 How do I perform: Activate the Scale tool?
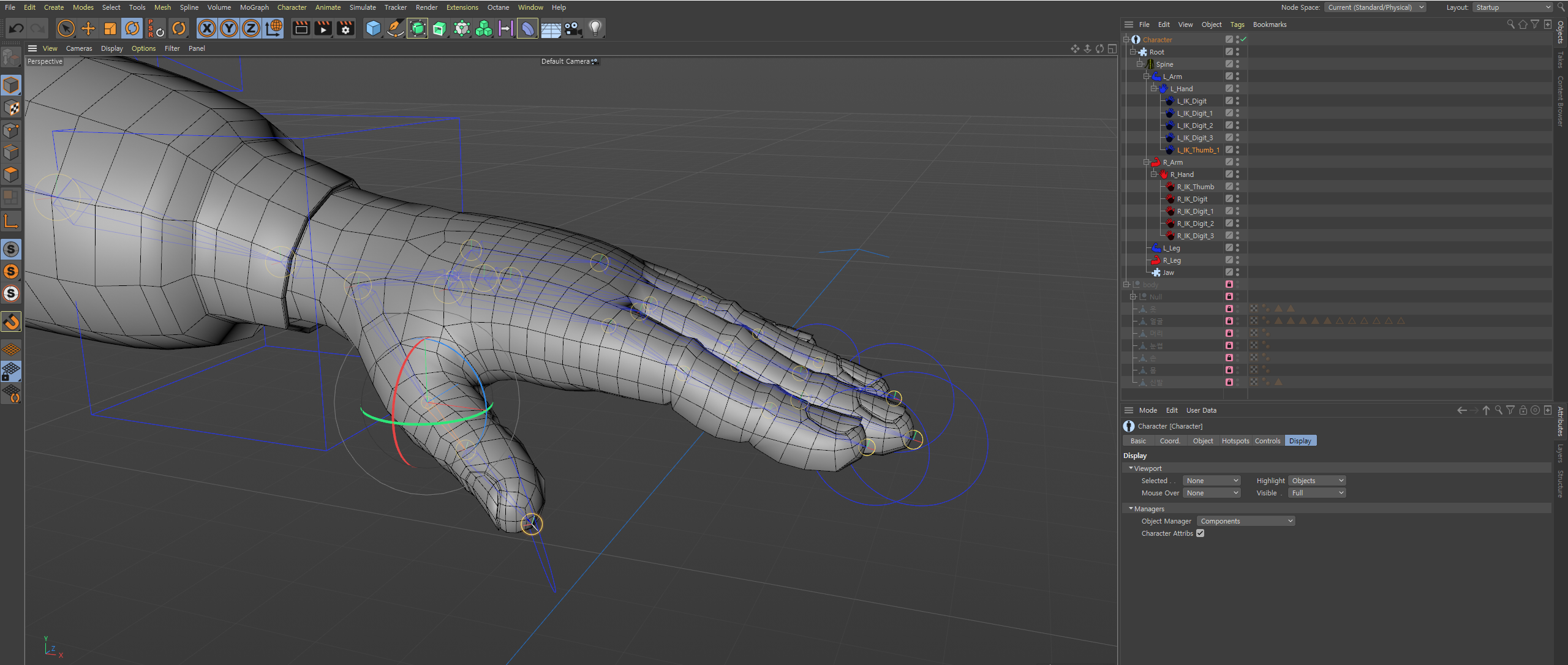click(110, 28)
